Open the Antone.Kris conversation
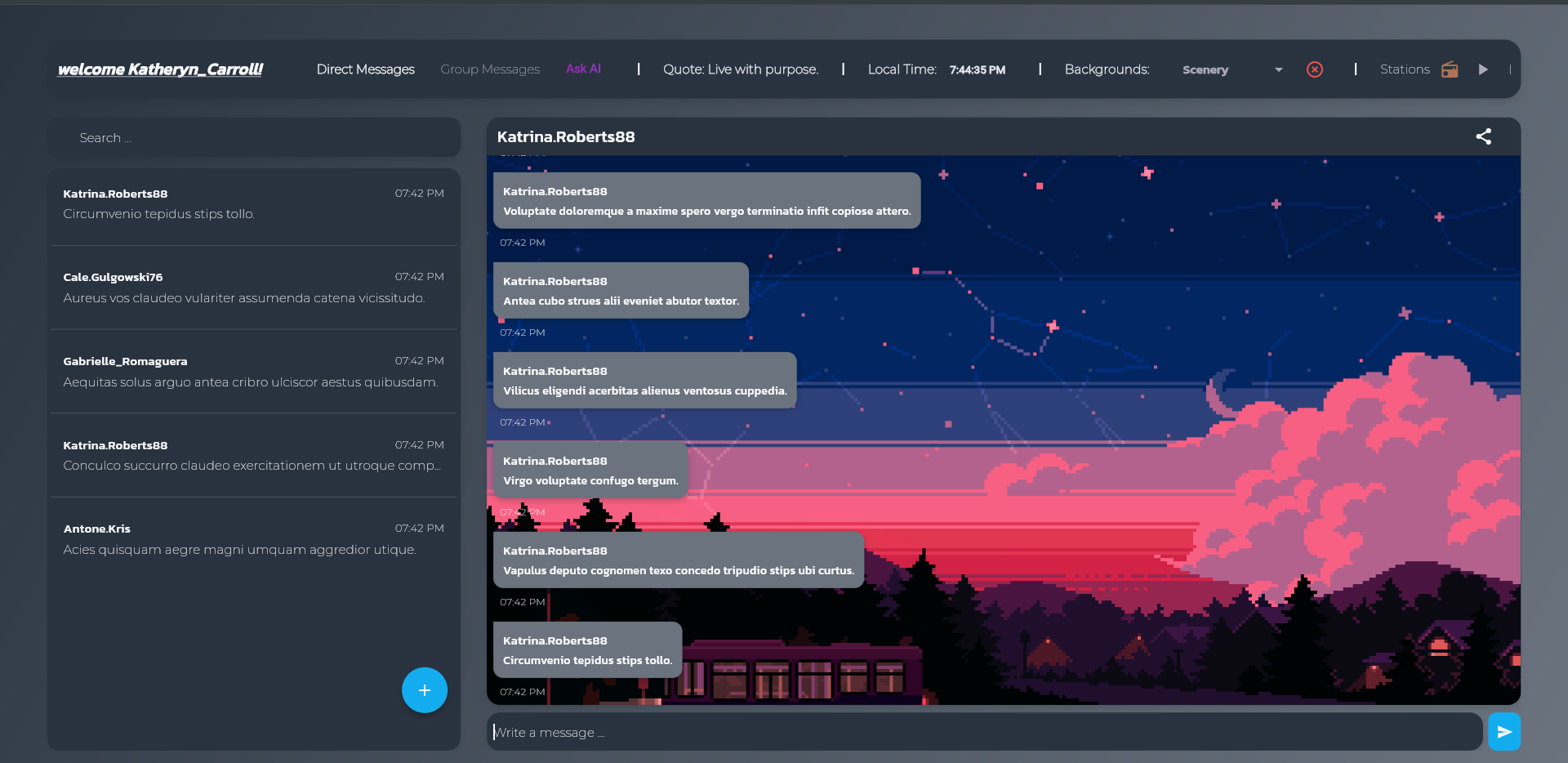The image size is (1568, 763). pyautogui.click(x=254, y=539)
